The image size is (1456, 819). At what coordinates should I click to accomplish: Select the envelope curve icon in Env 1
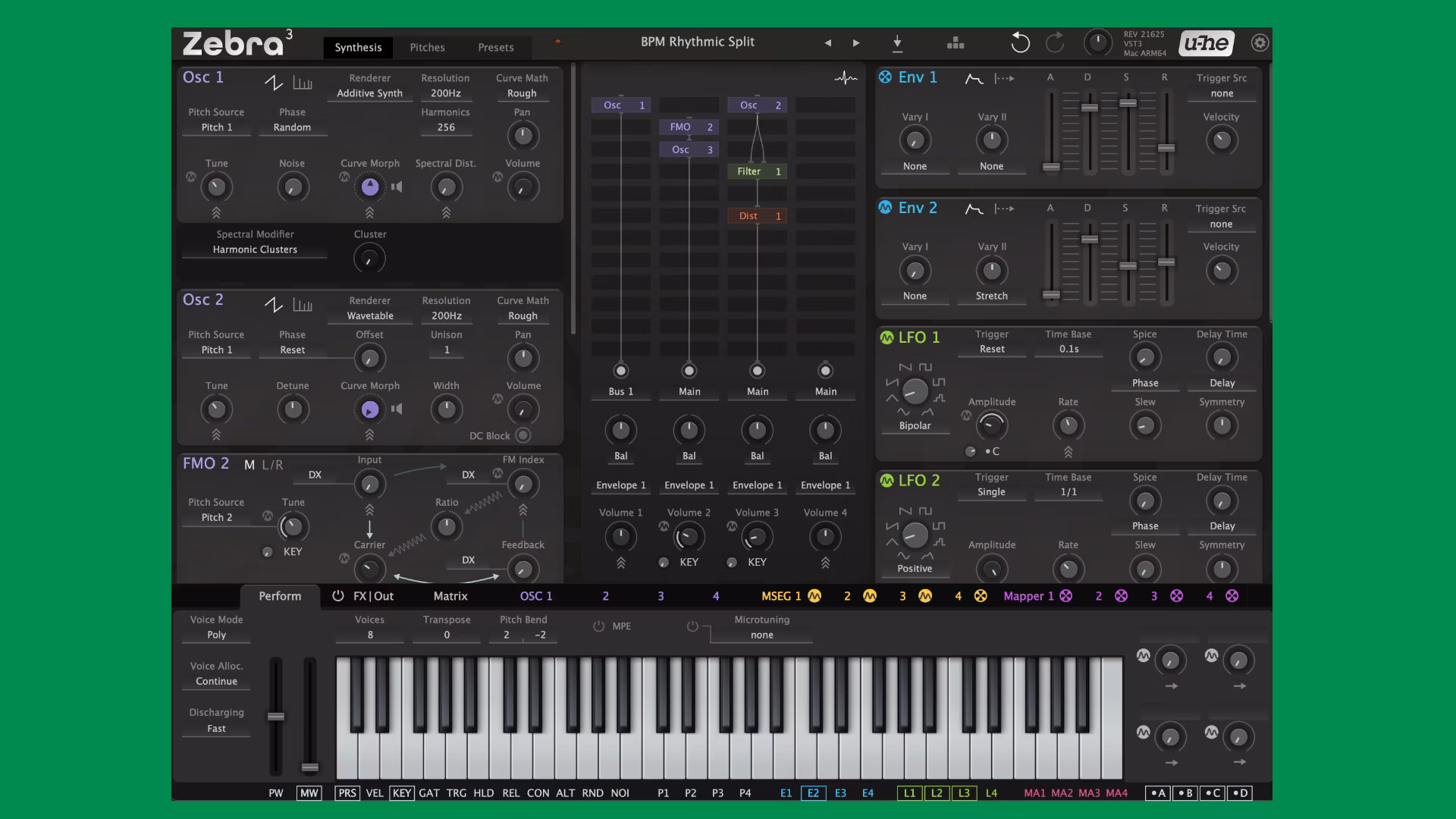point(973,77)
